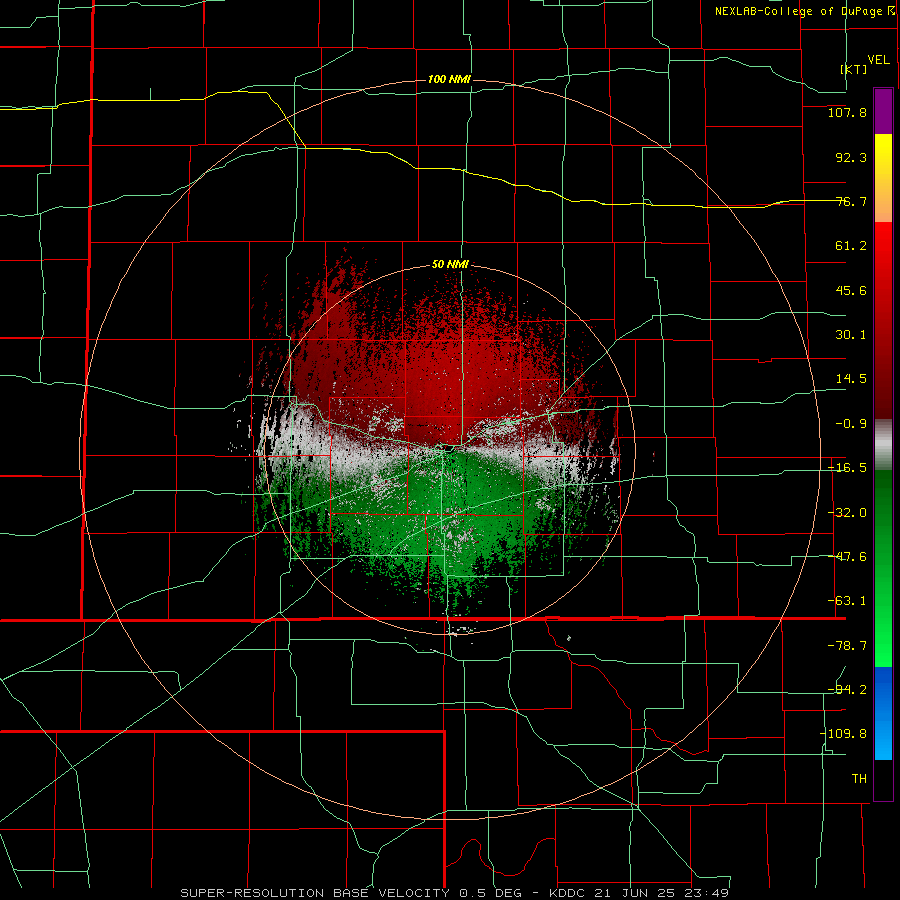Click the -47.6 legend value
This screenshot has height=900, width=900.
click(x=847, y=557)
